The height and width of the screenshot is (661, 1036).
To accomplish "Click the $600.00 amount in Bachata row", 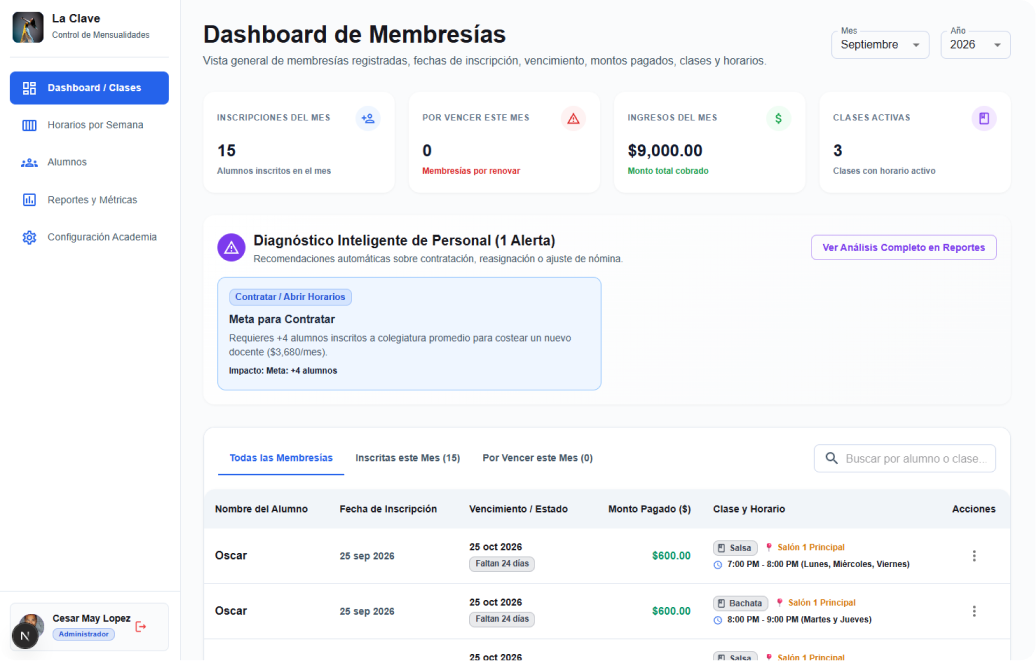I will [671, 611].
